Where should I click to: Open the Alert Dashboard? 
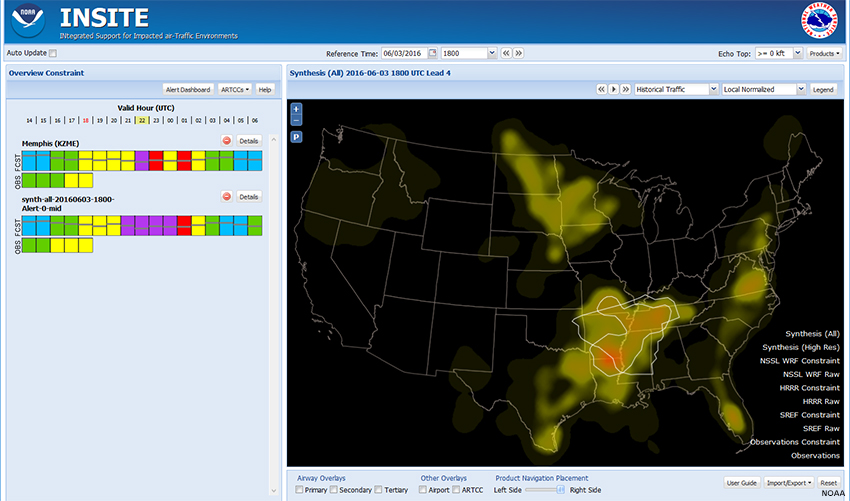point(188,89)
